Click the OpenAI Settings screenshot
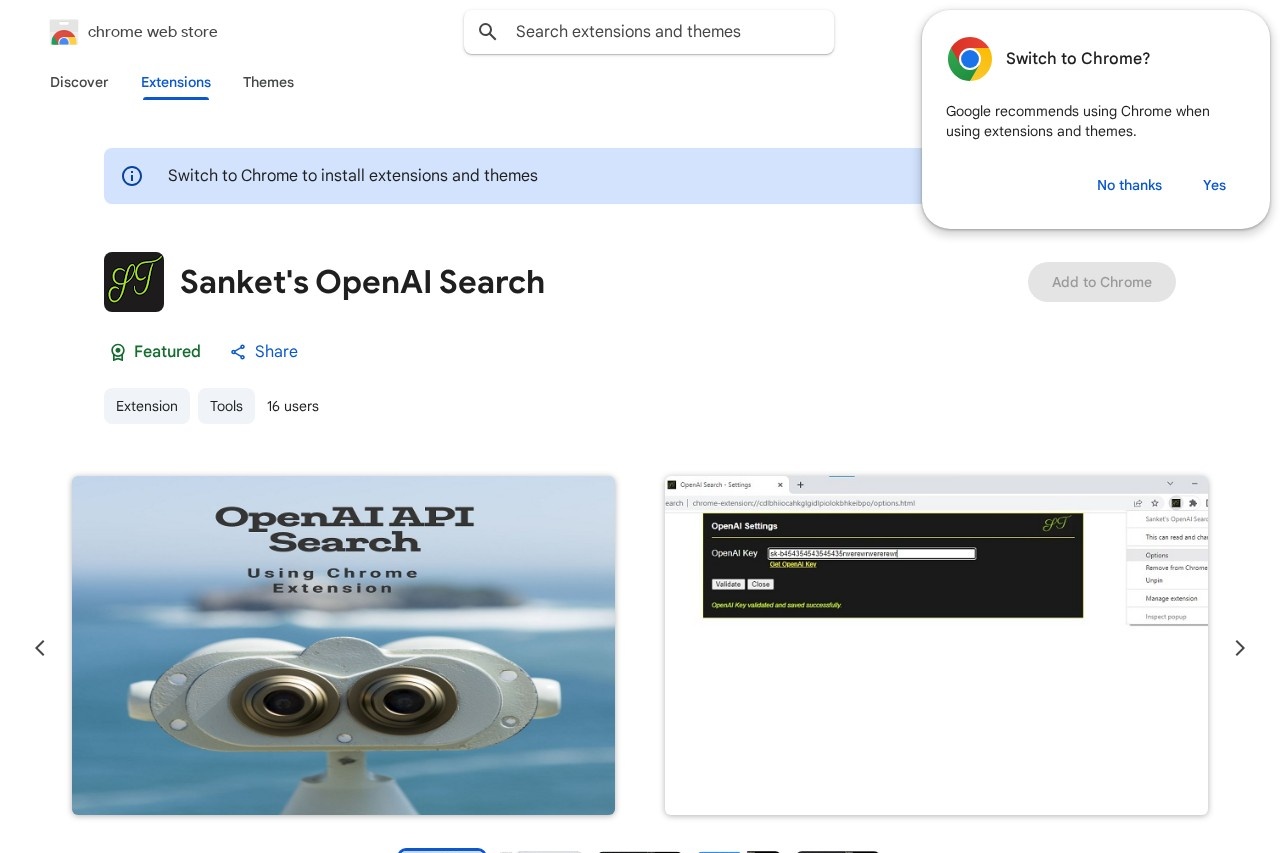The image size is (1280, 853). (x=936, y=645)
